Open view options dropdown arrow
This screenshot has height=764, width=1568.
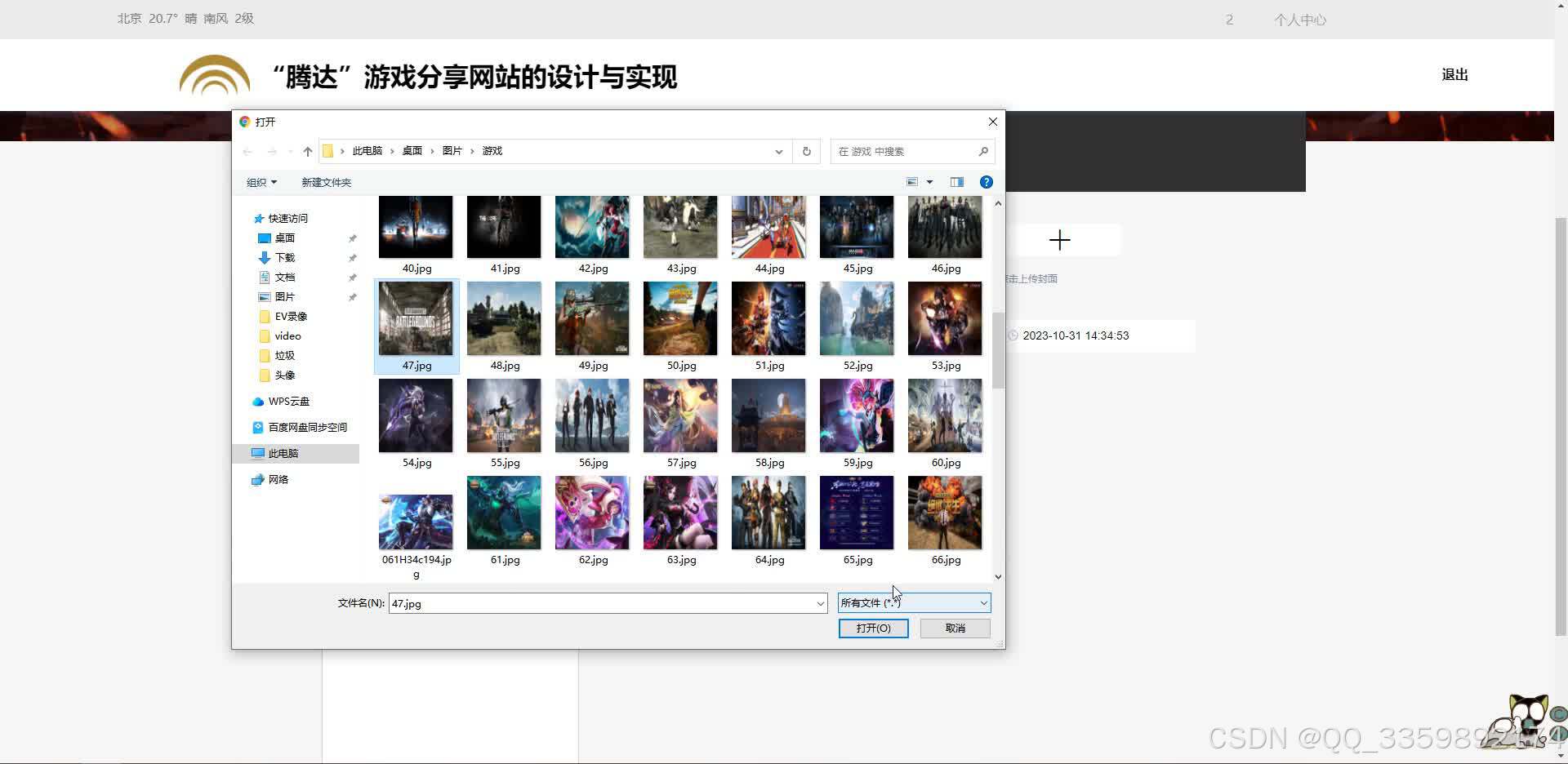(x=929, y=182)
